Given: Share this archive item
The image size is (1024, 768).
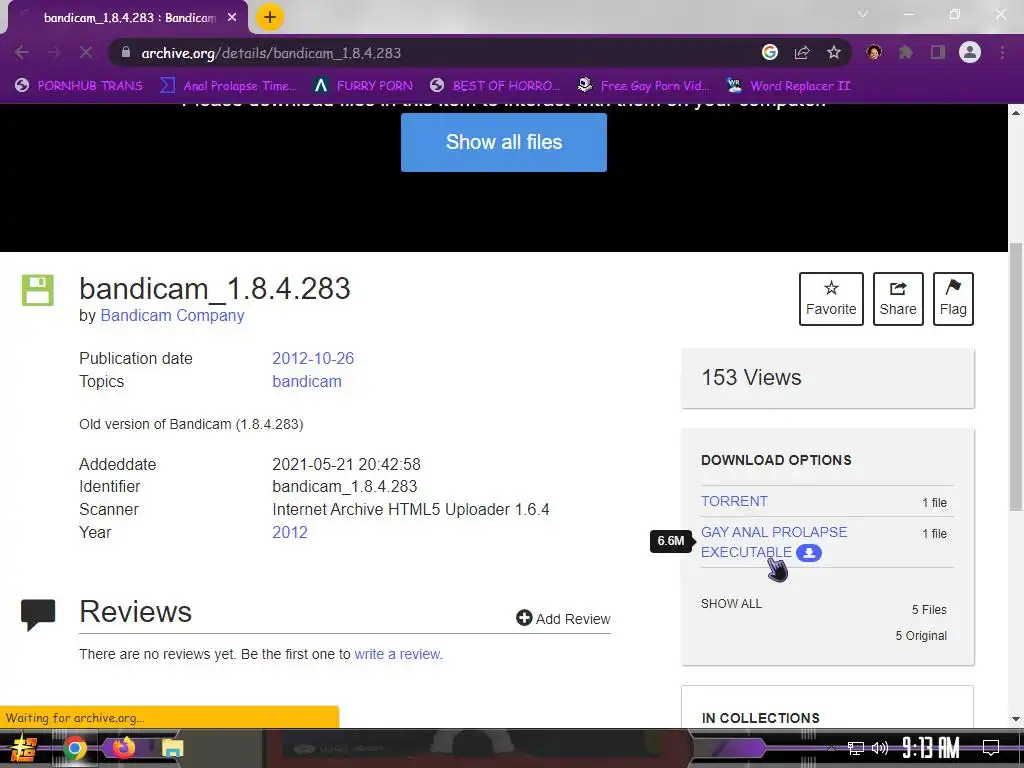Looking at the screenshot, I should pyautogui.click(x=898, y=298).
